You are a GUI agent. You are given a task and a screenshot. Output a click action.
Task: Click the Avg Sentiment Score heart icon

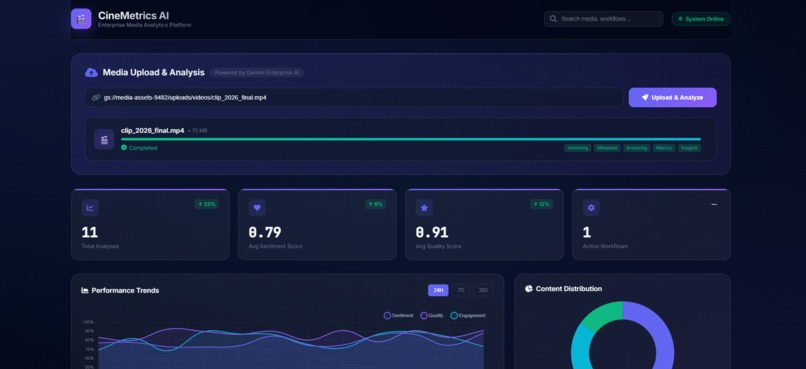(257, 208)
